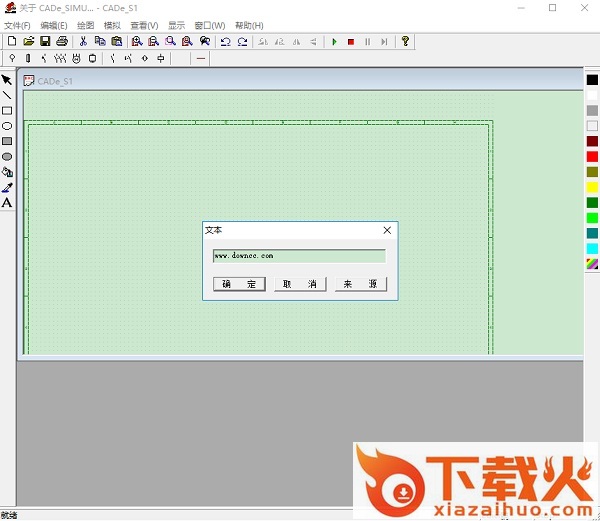
Task: Choose the empty ellipse tool
Action: point(7,126)
